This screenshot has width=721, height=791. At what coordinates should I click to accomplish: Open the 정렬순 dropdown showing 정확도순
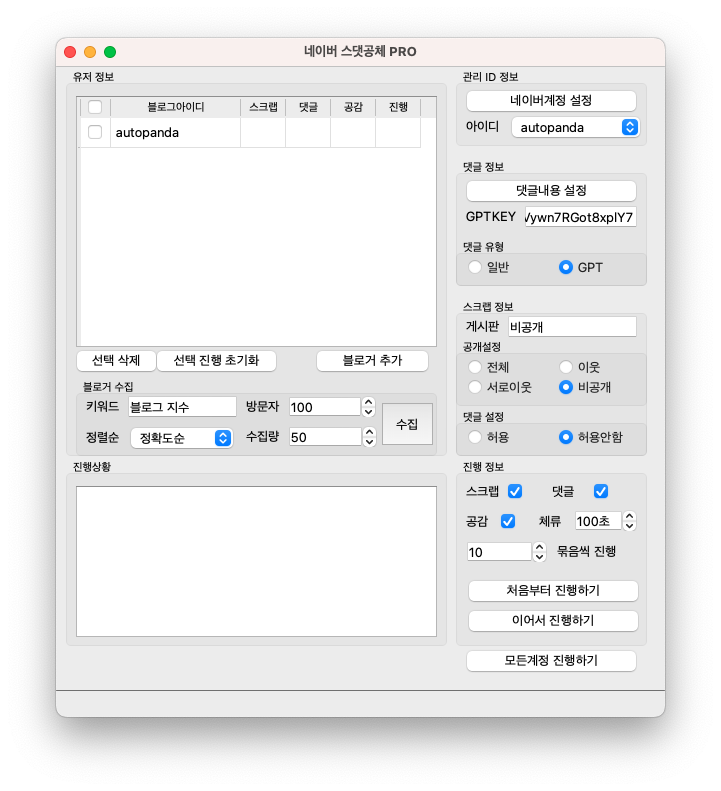(x=182, y=438)
